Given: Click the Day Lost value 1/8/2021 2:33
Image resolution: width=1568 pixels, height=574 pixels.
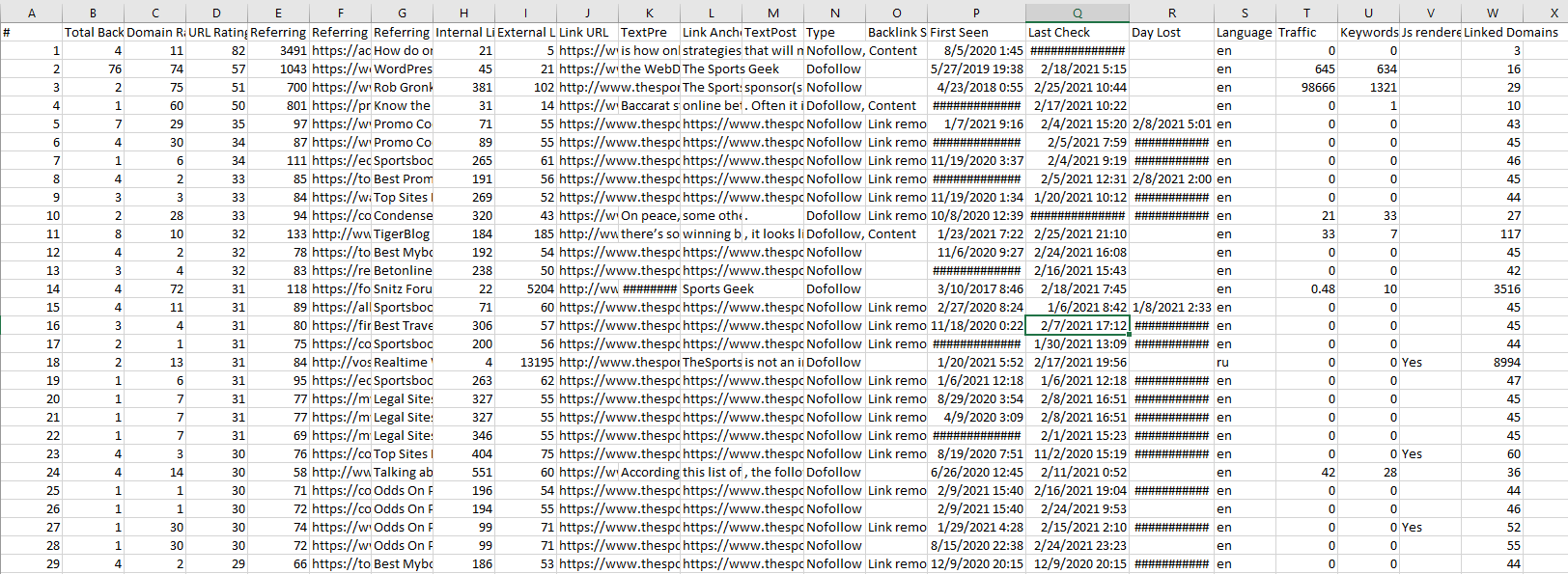Looking at the screenshot, I should [x=1172, y=307].
